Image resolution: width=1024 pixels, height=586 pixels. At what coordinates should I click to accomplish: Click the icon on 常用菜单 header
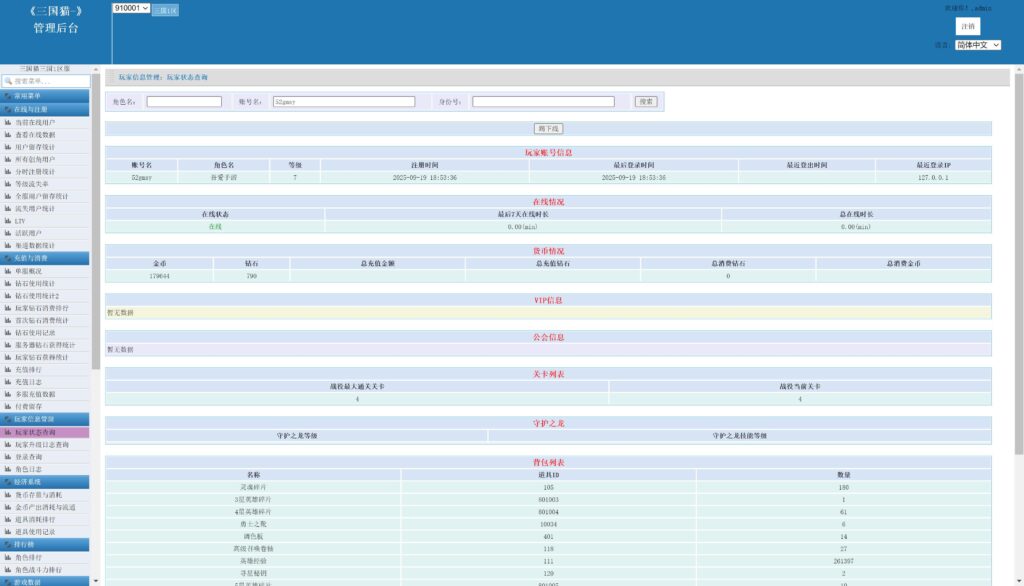tap(9, 96)
